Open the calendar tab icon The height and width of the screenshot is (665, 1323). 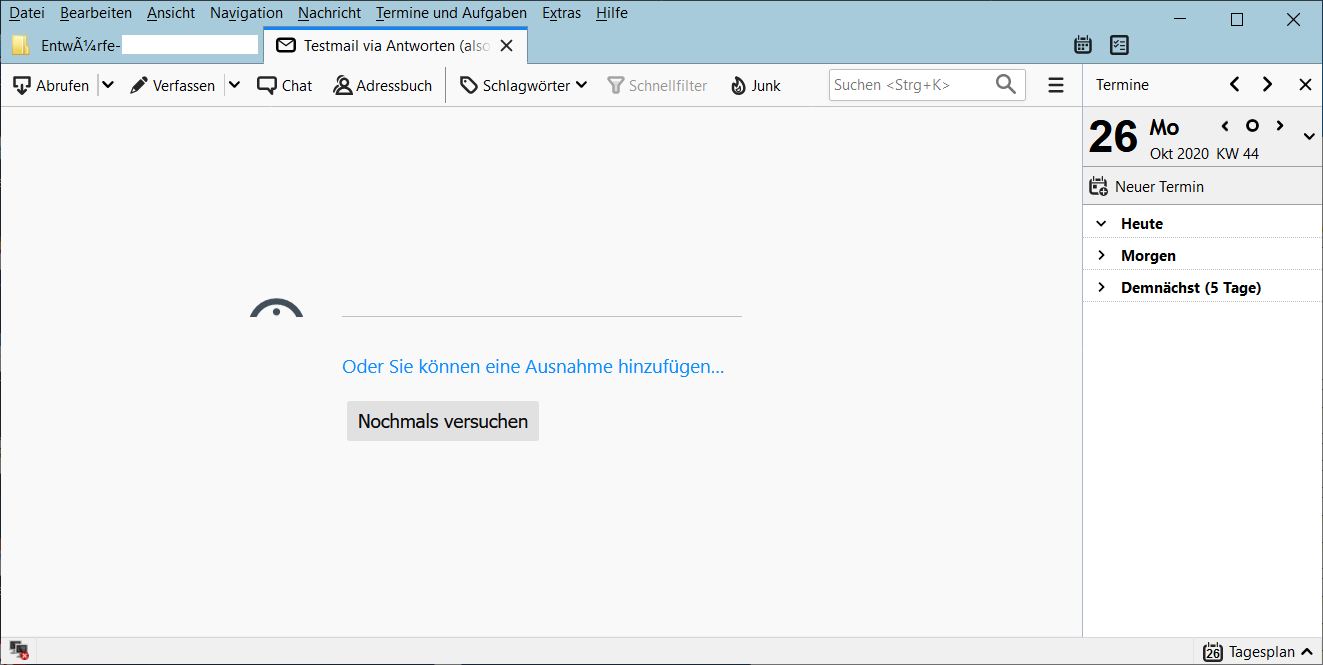point(1082,45)
